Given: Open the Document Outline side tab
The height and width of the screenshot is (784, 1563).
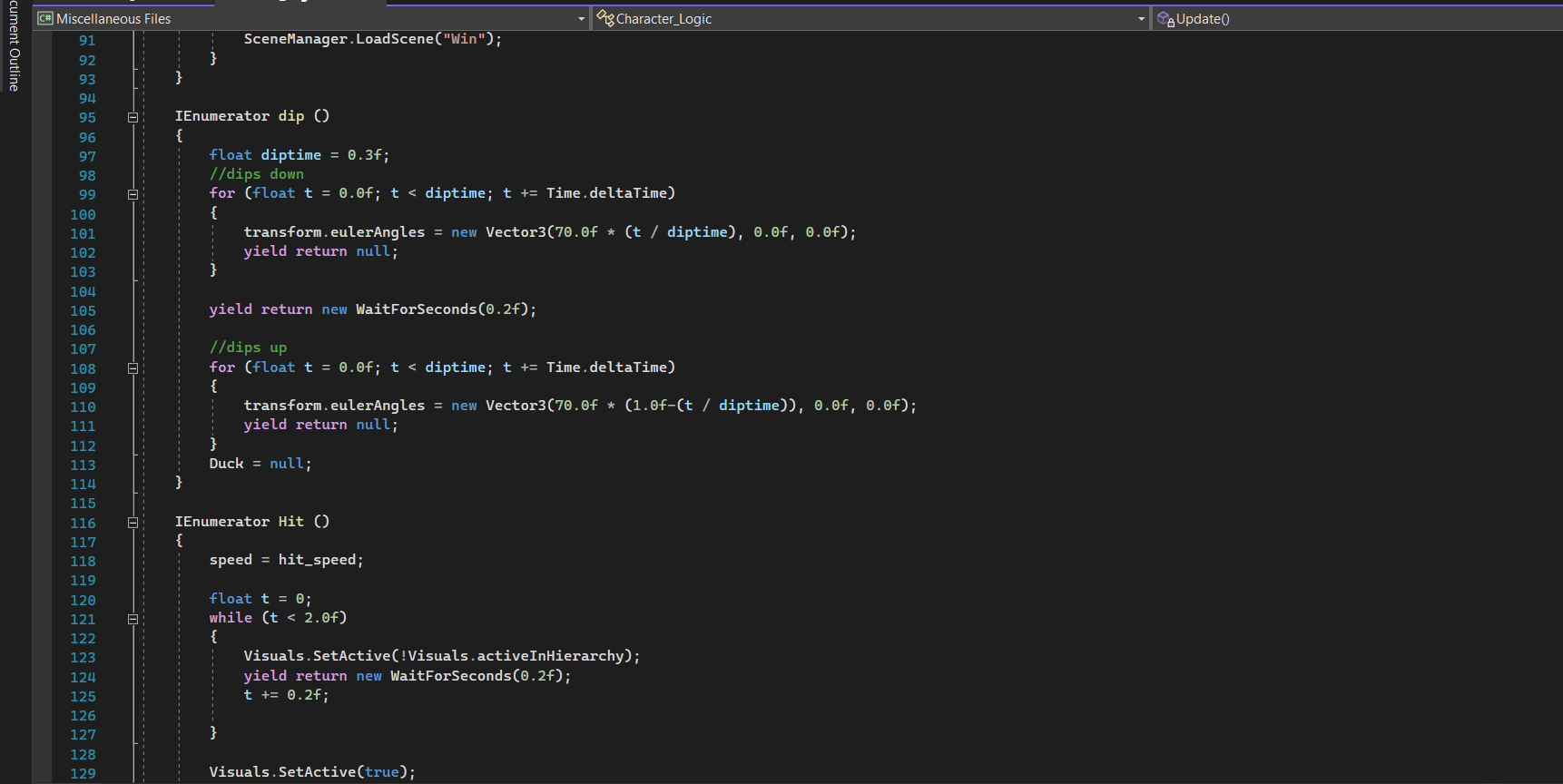Looking at the screenshot, I should coord(14,45).
